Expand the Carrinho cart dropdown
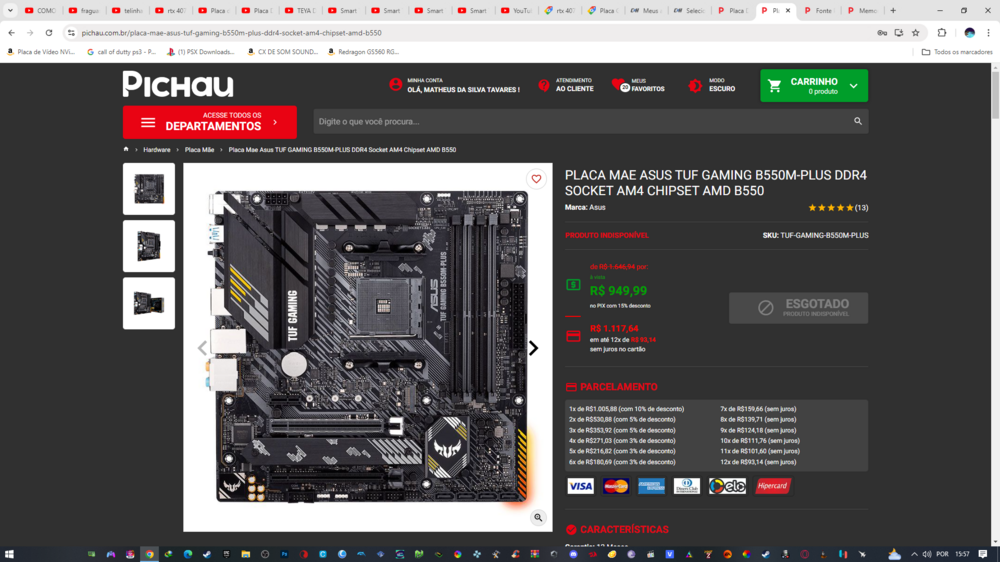This screenshot has height=562, width=1000. pos(853,86)
